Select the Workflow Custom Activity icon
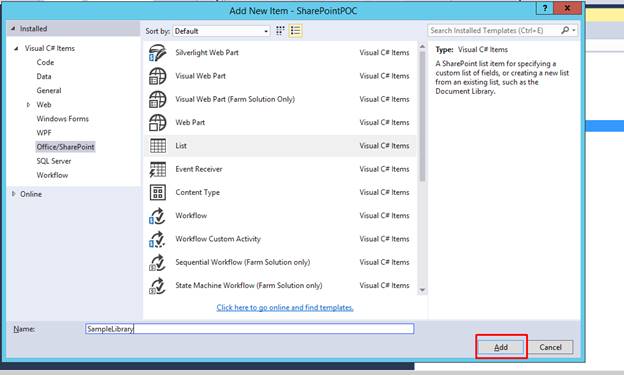 158,239
